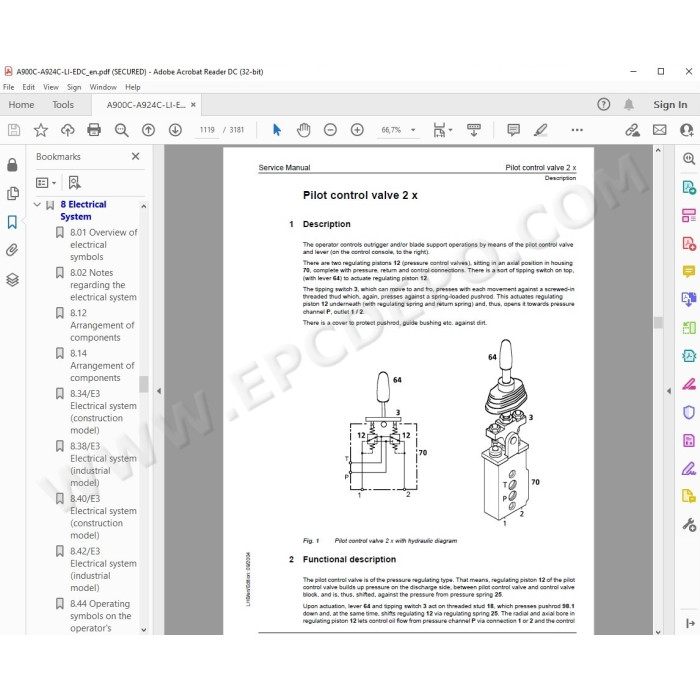The image size is (700, 700).
Task: Select the highlighter pen tool
Action: (x=541, y=130)
